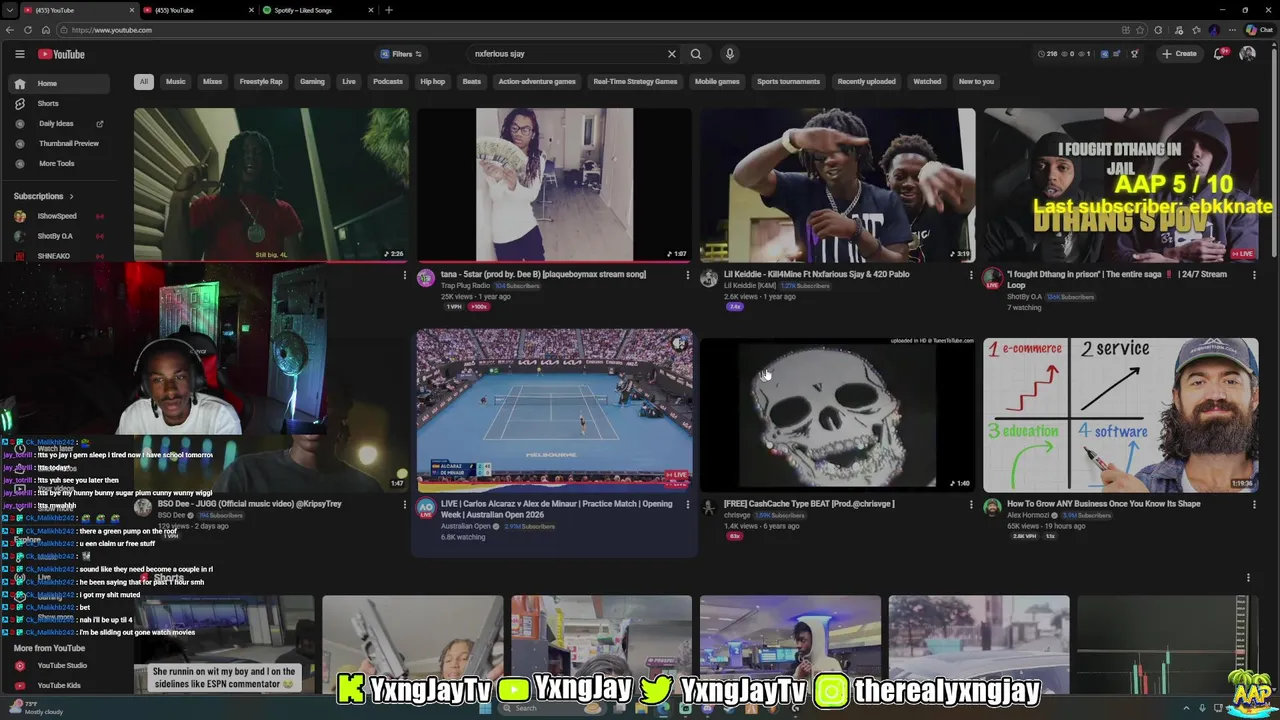Open options for Lil Keiddie Kill4Mine video
Screen dimensions: 1280x720
[971, 275]
